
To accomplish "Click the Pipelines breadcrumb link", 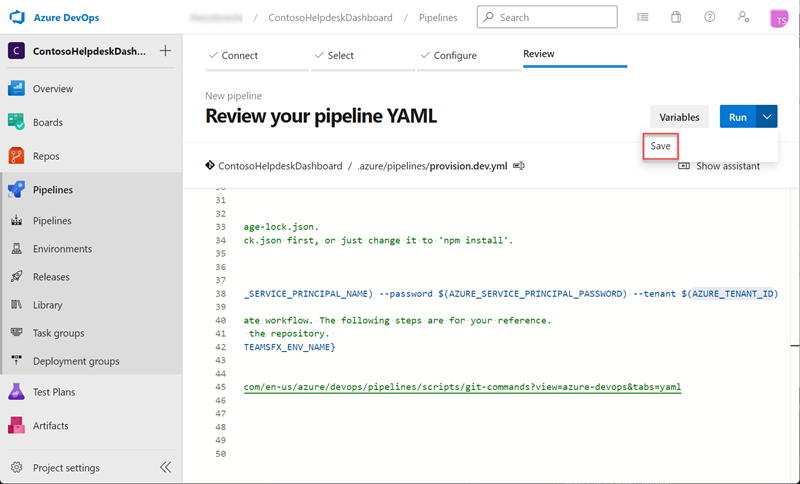I will (438, 17).
